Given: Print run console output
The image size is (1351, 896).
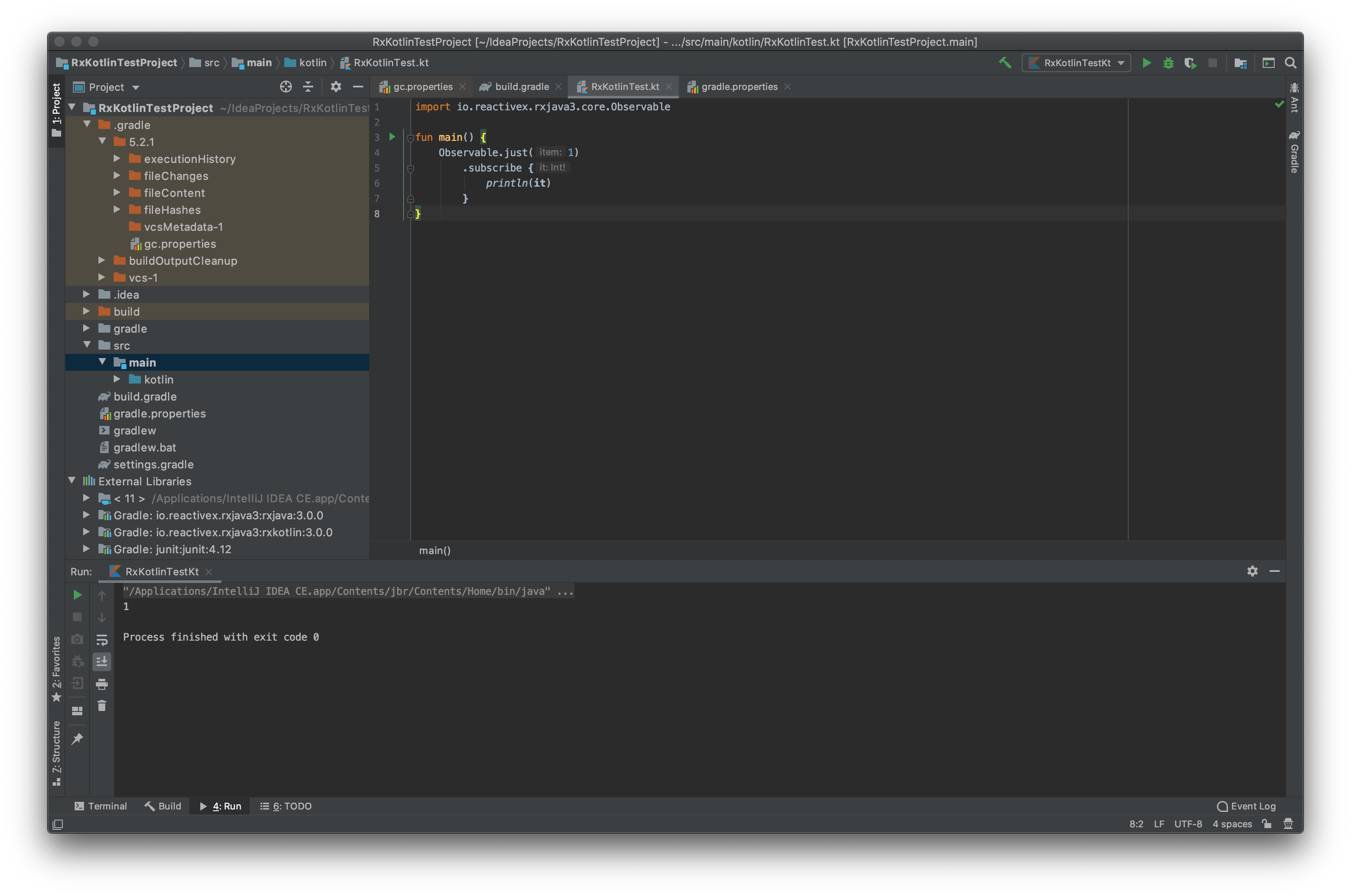Looking at the screenshot, I should [102, 684].
